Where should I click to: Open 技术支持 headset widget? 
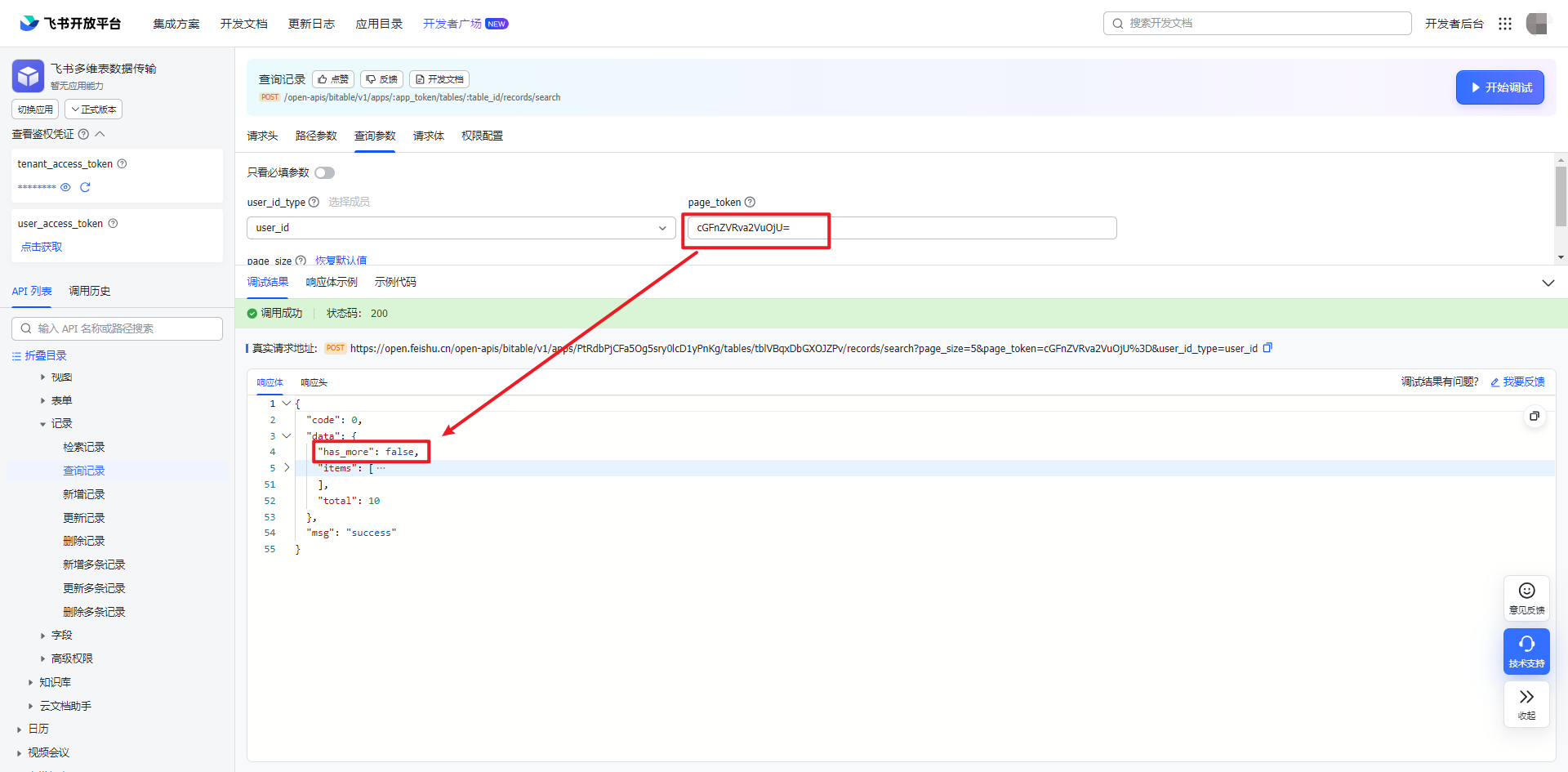coord(1526,651)
